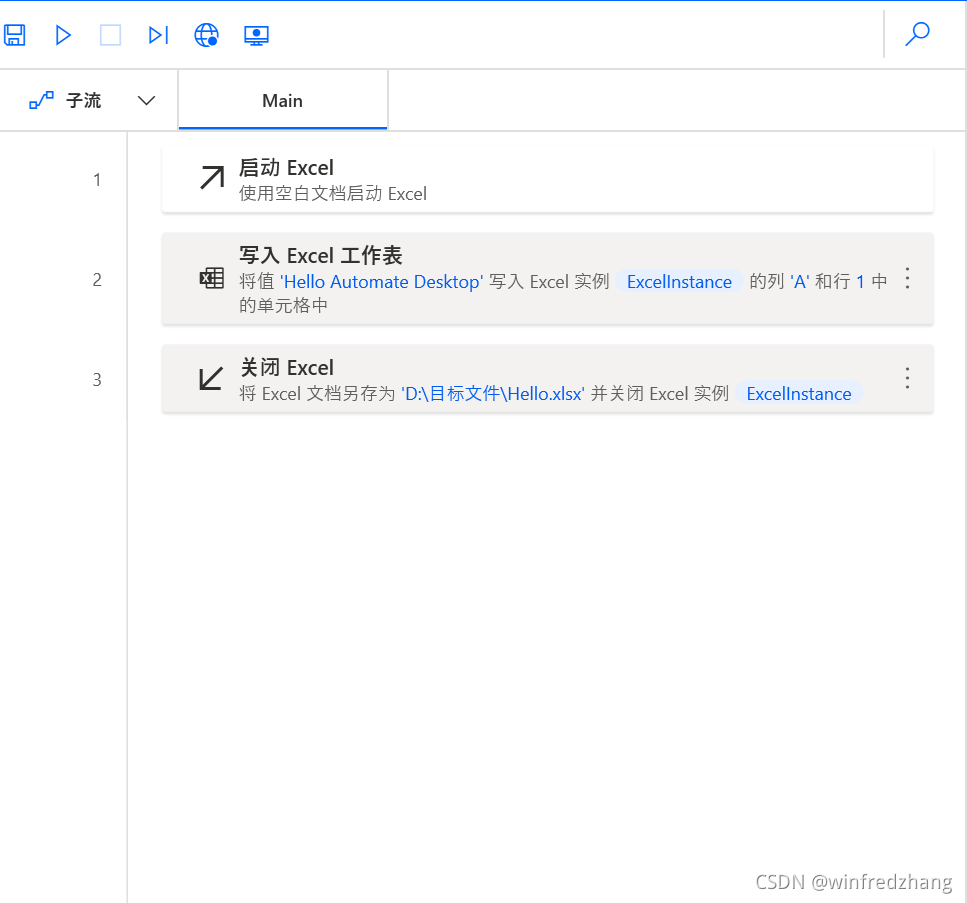Image resolution: width=967 pixels, height=903 pixels.
Task: Open more options for 写入 Excel 工作表
Action: pos(907,278)
